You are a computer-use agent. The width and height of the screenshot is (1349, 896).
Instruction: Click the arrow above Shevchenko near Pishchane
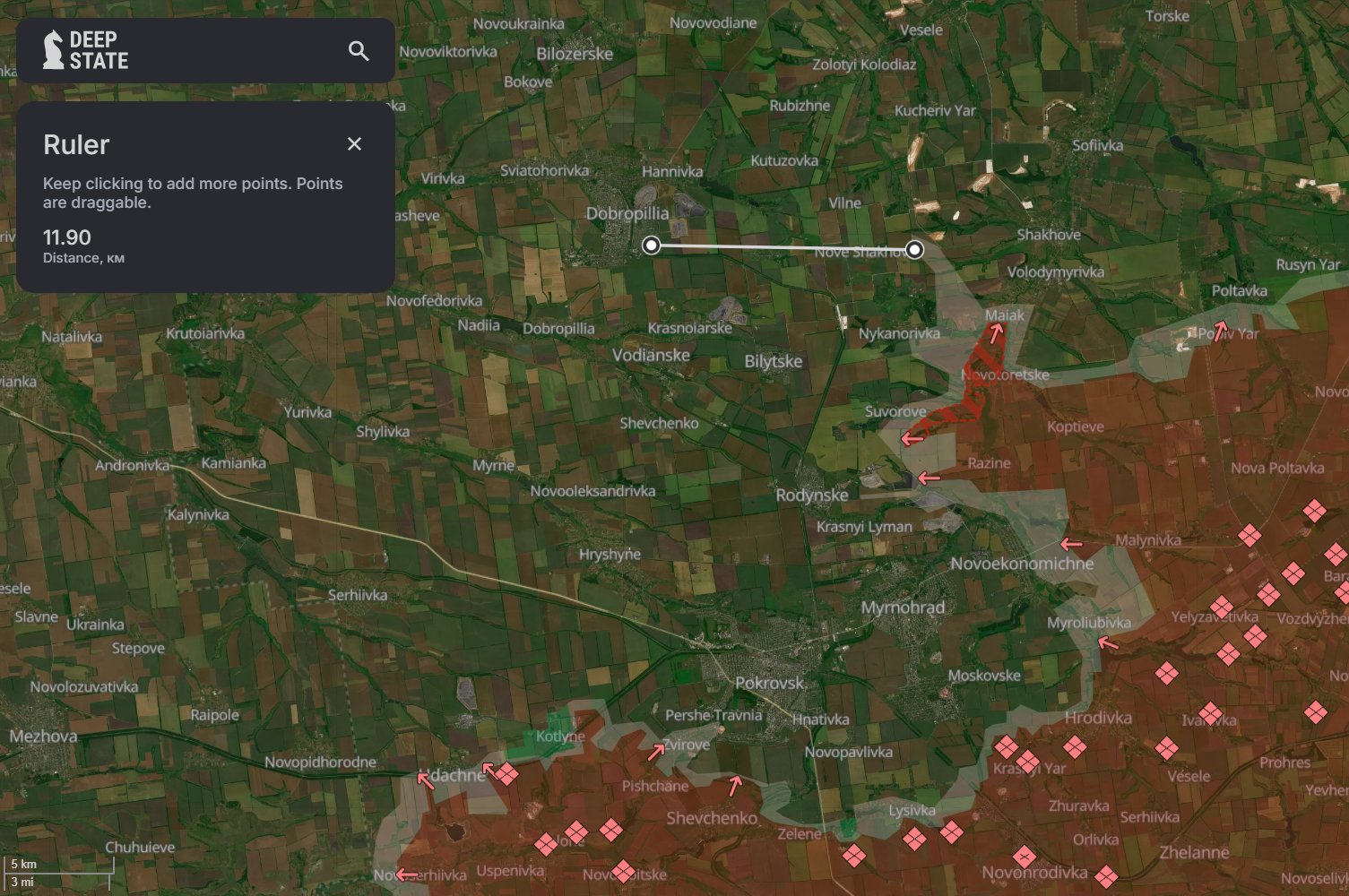pos(736,786)
